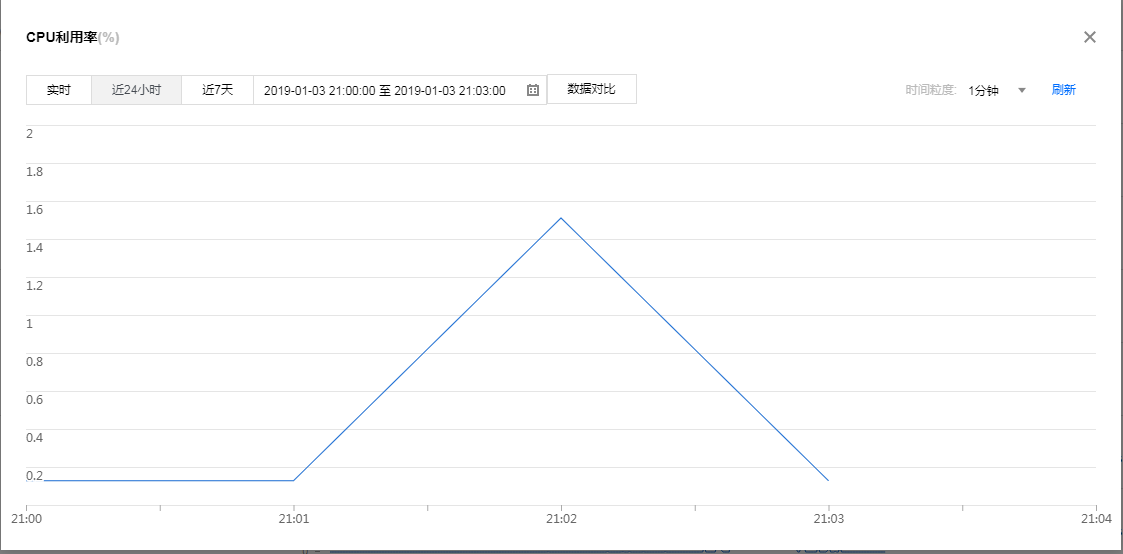Viewport: 1123px width, 554px height.
Task: Click start time 2019-01-03 21:00:00 in date field
Action: coord(319,90)
